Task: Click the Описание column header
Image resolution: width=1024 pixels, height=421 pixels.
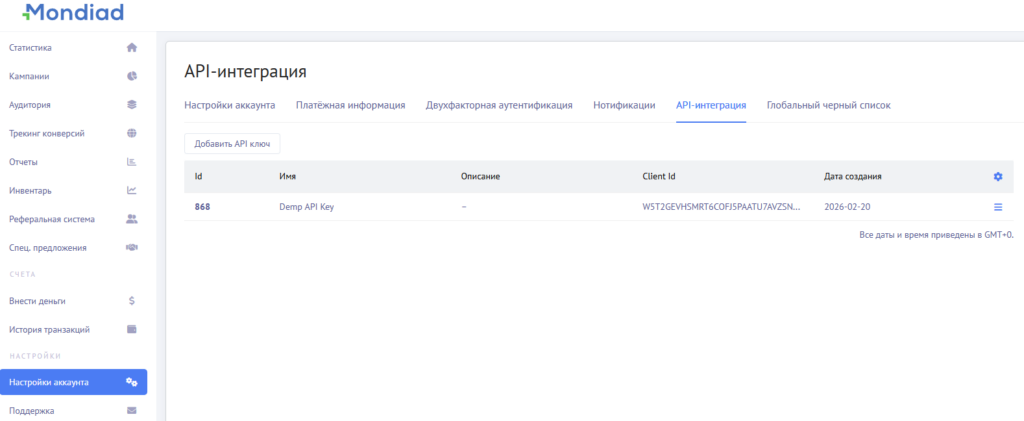Action: tap(481, 177)
